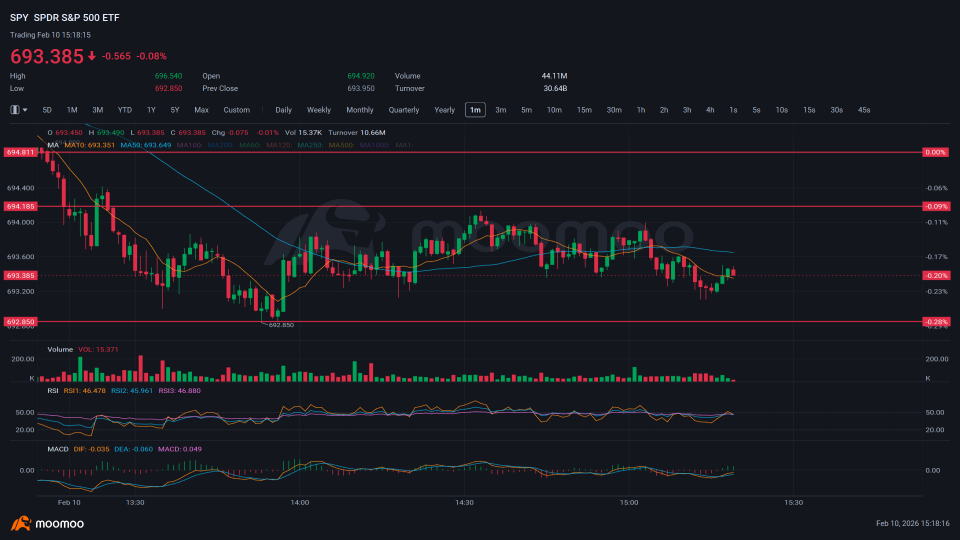Click the MA indicator label
Screen dimensions: 960x540
[x=53, y=145]
